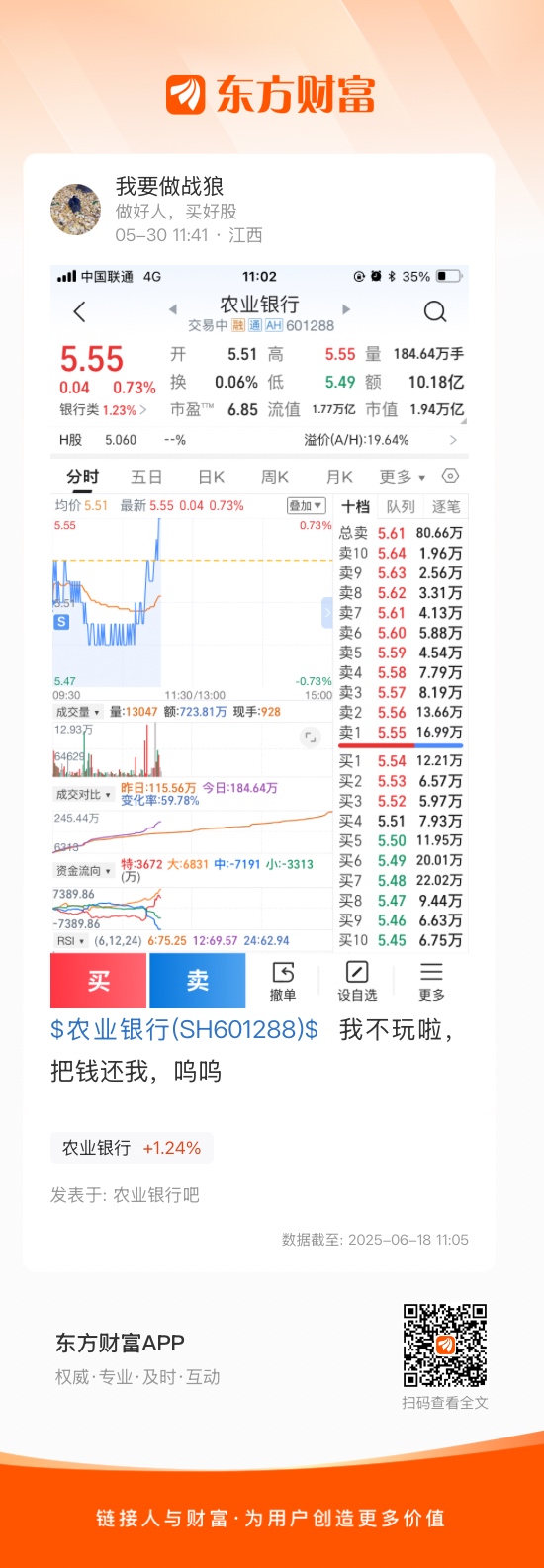Viewport: 544px width, 1568px height.
Task: Click the alarm clock status icon
Action: click(x=376, y=277)
